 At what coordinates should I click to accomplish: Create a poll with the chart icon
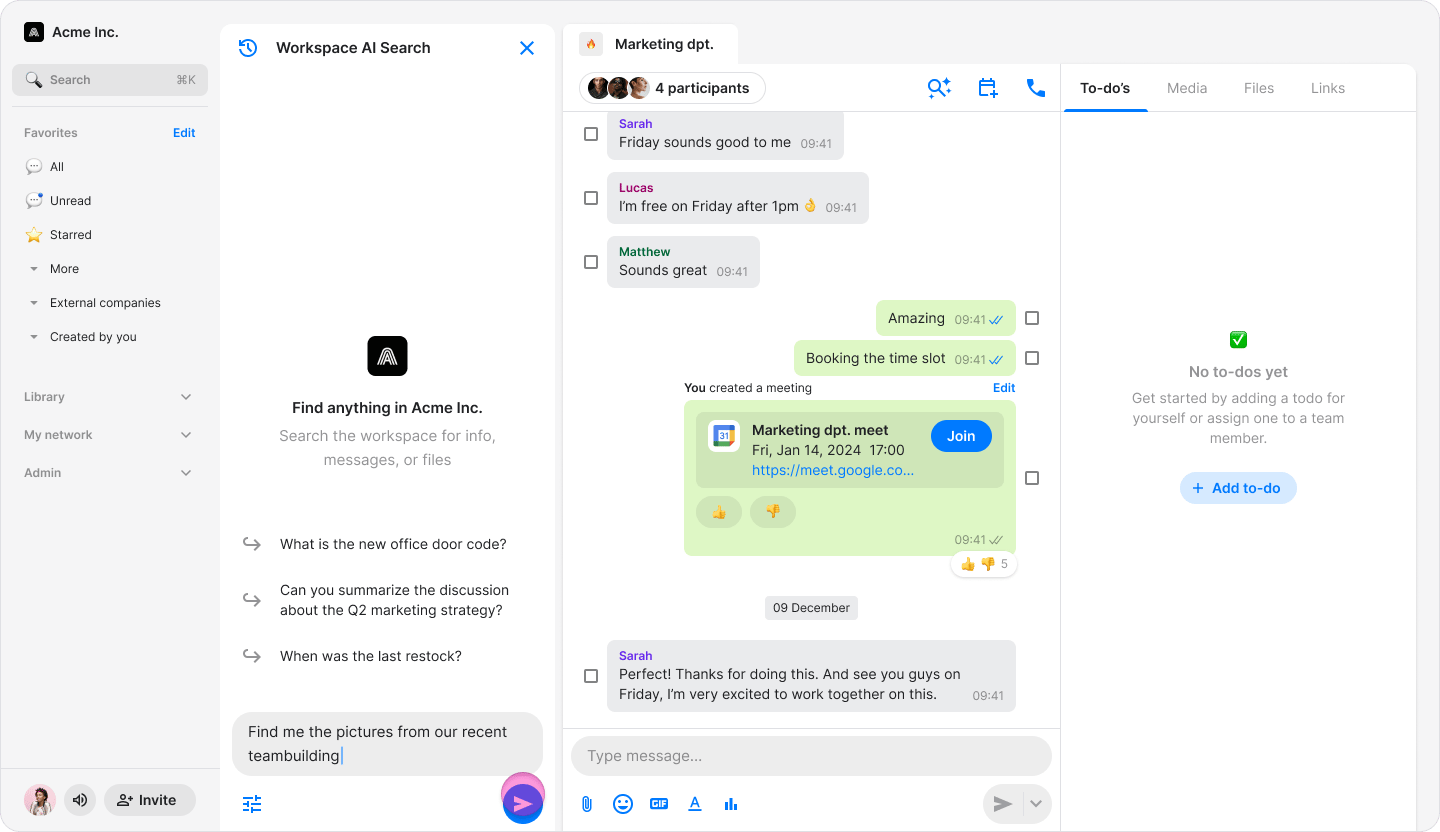[731, 804]
